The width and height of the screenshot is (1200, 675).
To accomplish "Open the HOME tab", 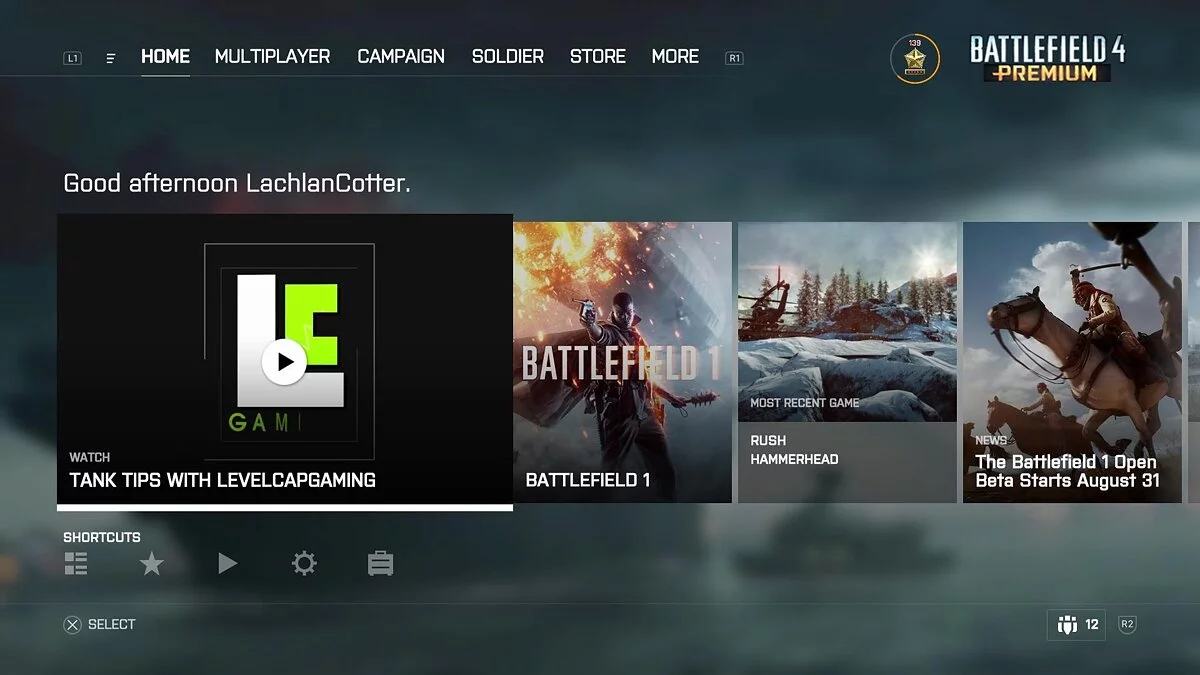I will tap(165, 57).
